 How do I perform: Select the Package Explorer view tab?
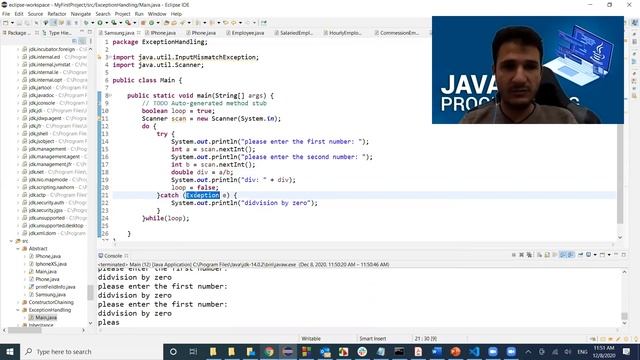pos(16,33)
